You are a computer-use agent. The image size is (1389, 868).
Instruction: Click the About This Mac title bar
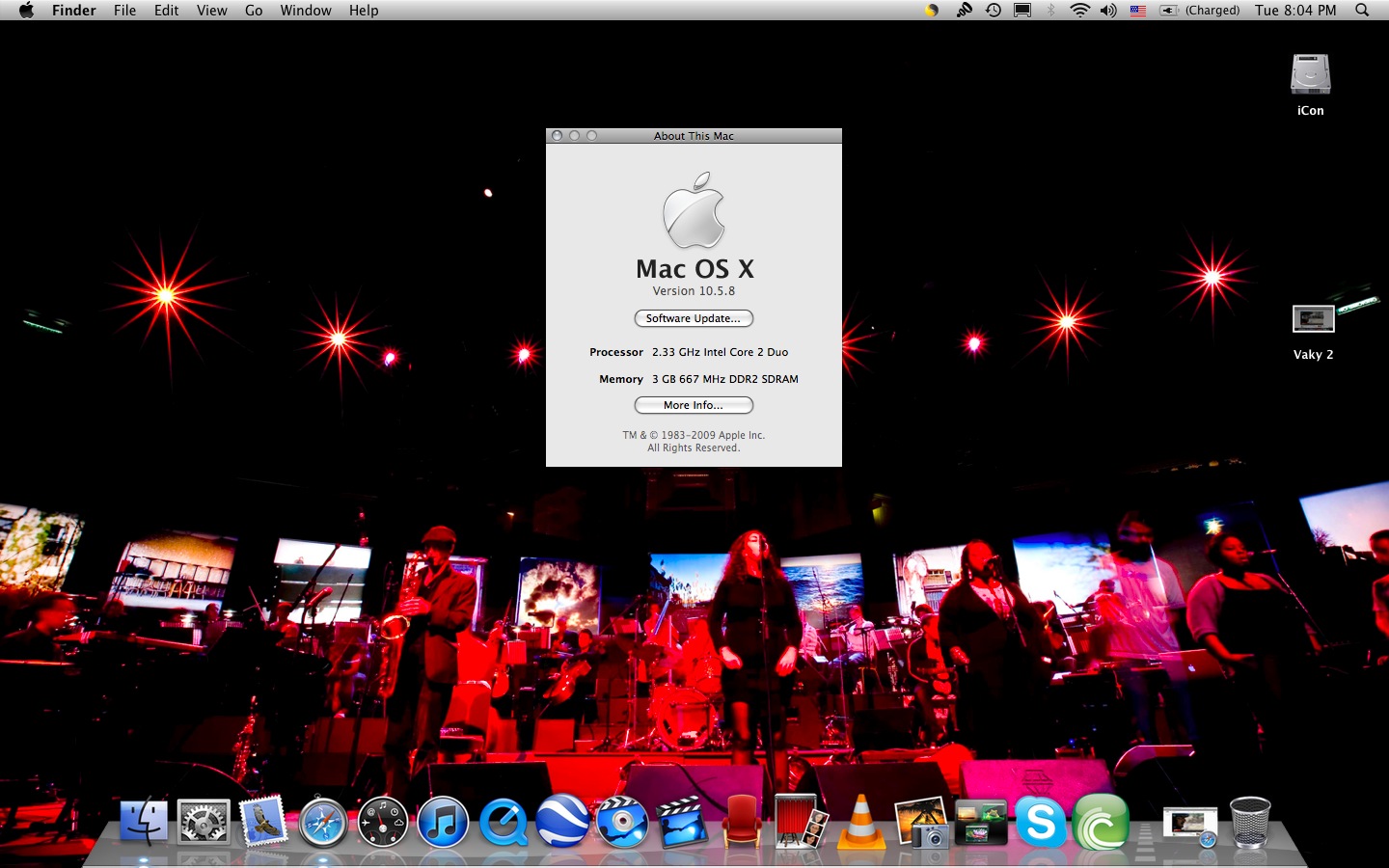(694, 136)
